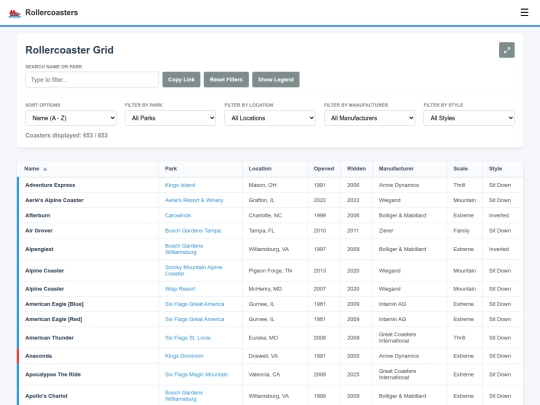Sort by the Opened column header
This screenshot has height=405, width=540.
click(324, 169)
